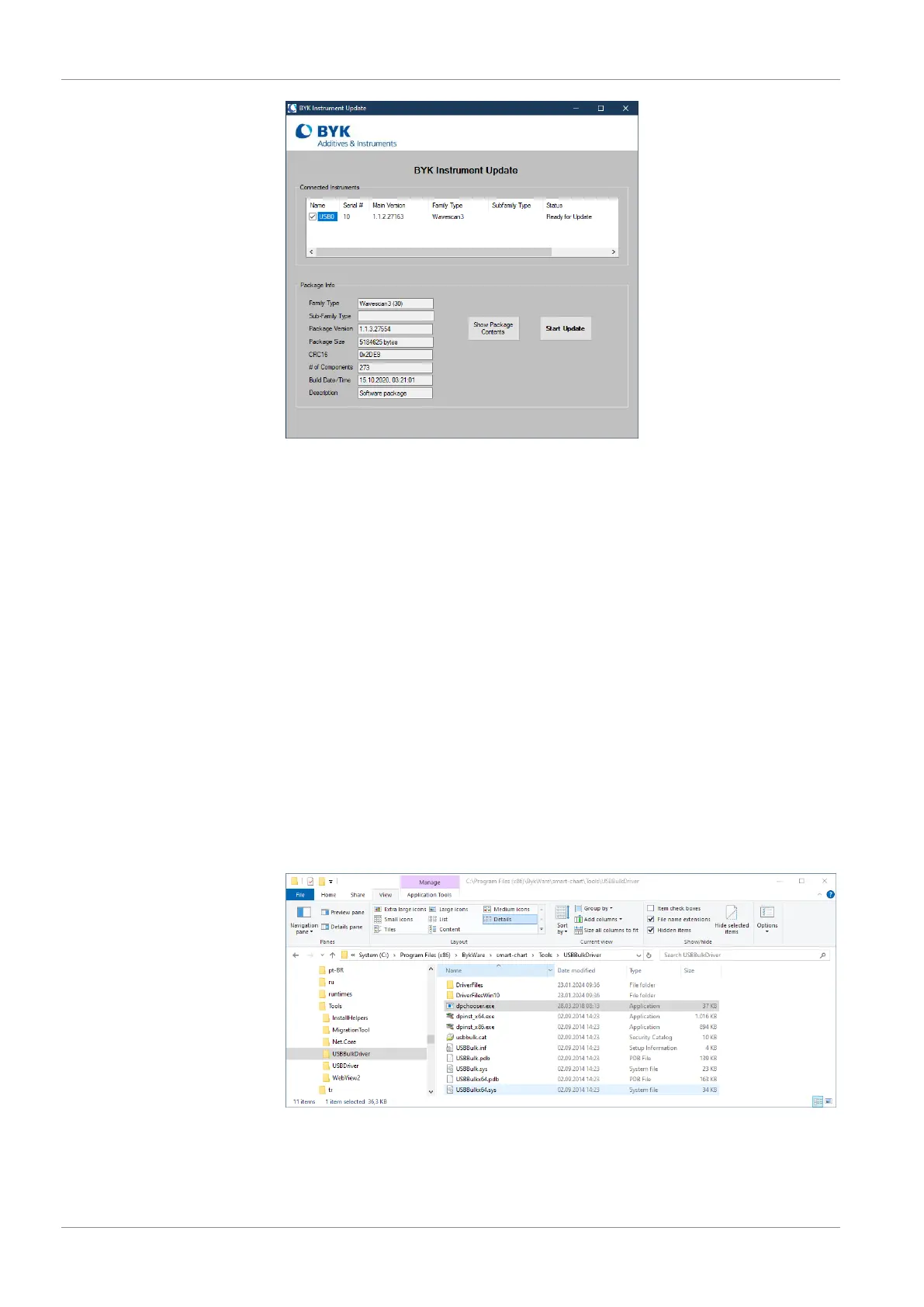Sort by Date modified column

point(576,972)
